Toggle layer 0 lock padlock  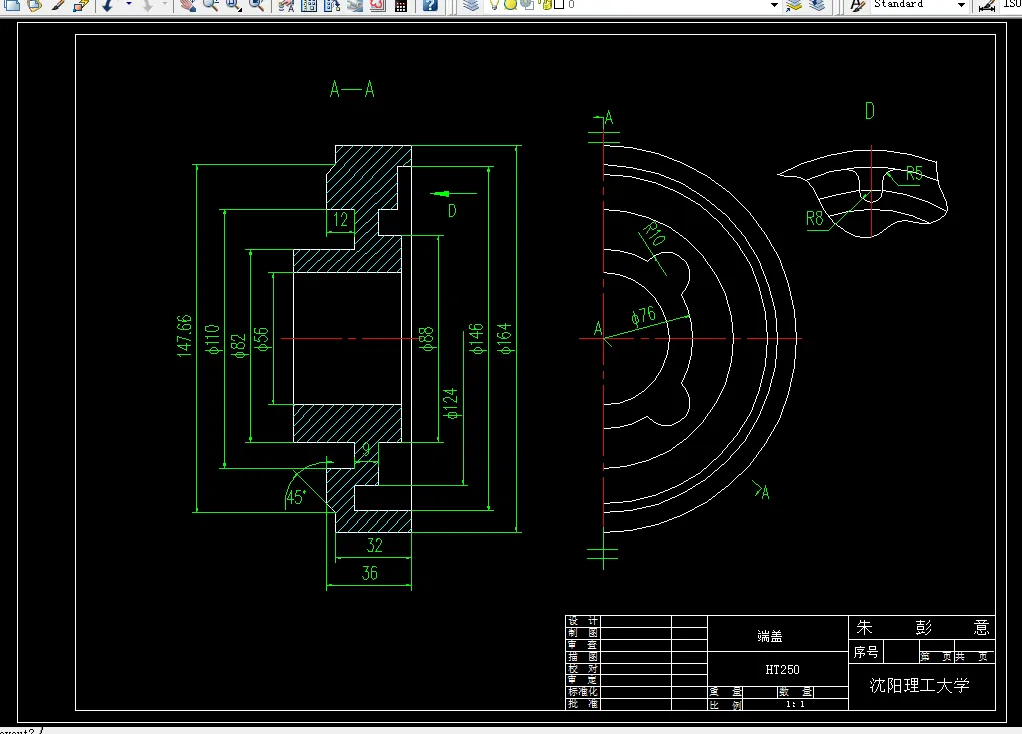(x=545, y=5)
